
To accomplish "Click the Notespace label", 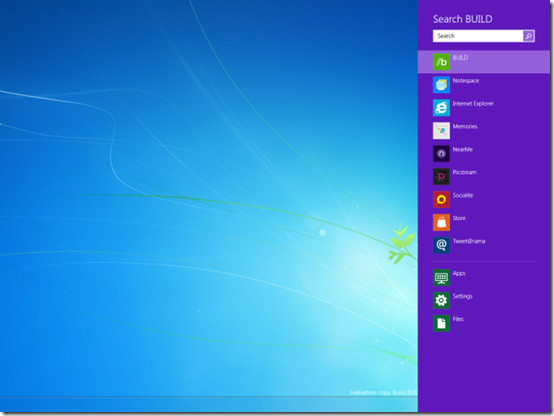I will click(x=466, y=81).
